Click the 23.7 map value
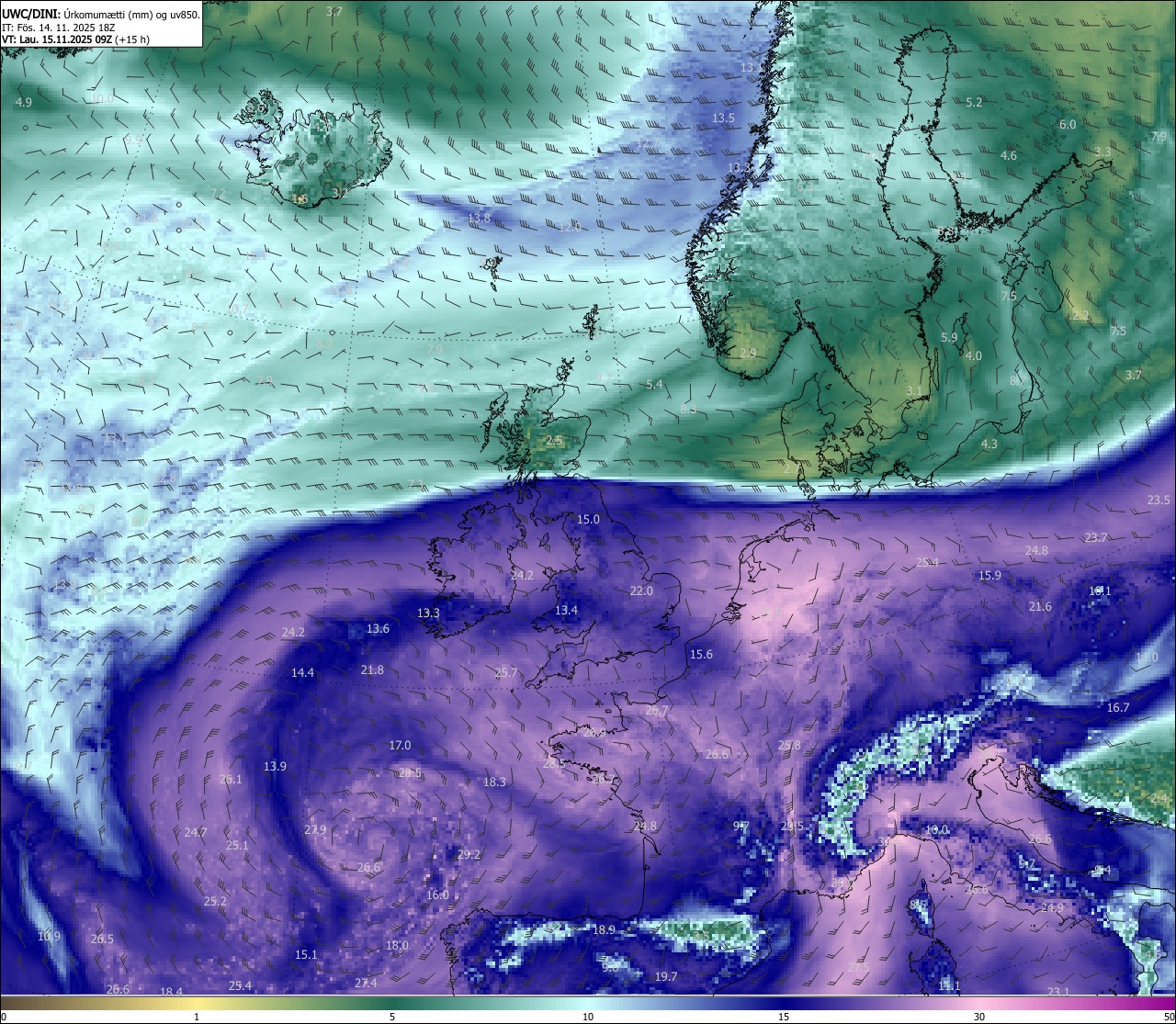 pos(1096,537)
